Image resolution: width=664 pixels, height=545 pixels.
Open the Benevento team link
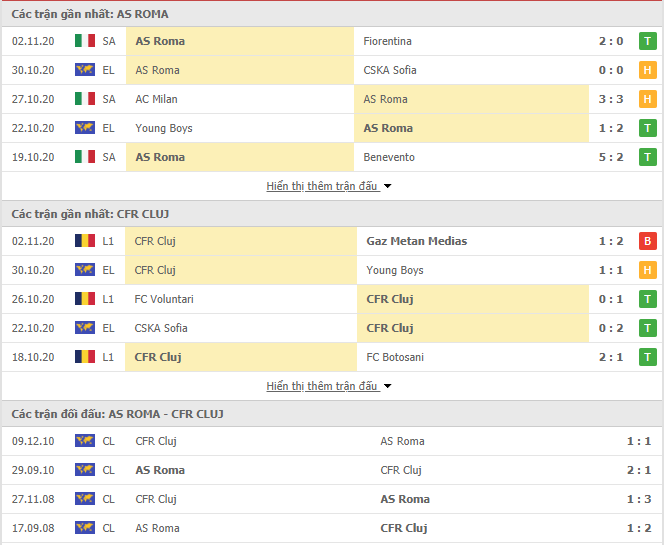pos(389,157)
